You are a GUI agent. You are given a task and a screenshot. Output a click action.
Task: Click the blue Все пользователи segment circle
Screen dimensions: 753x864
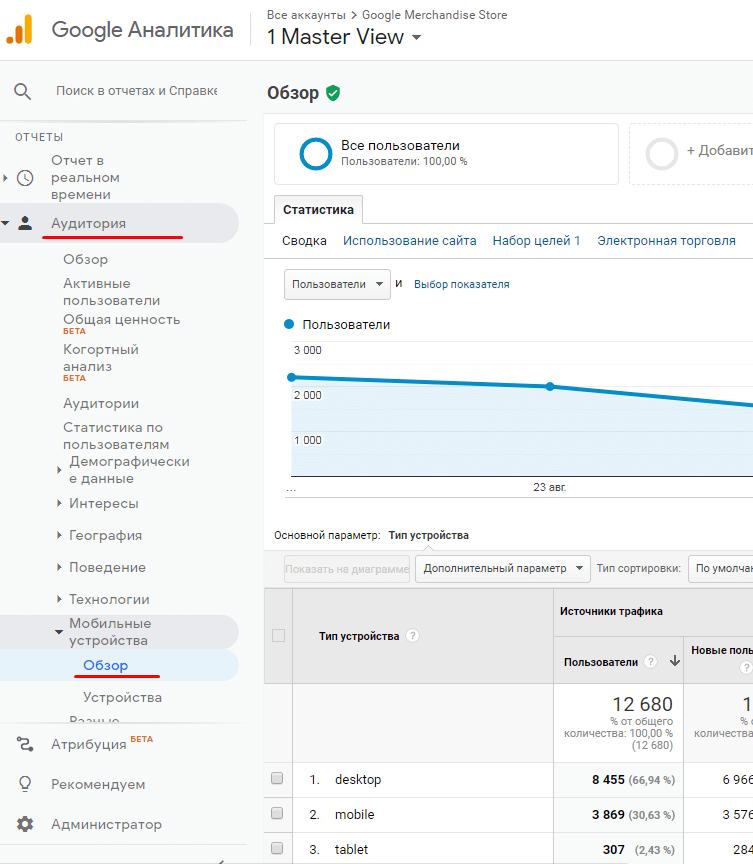316,153
